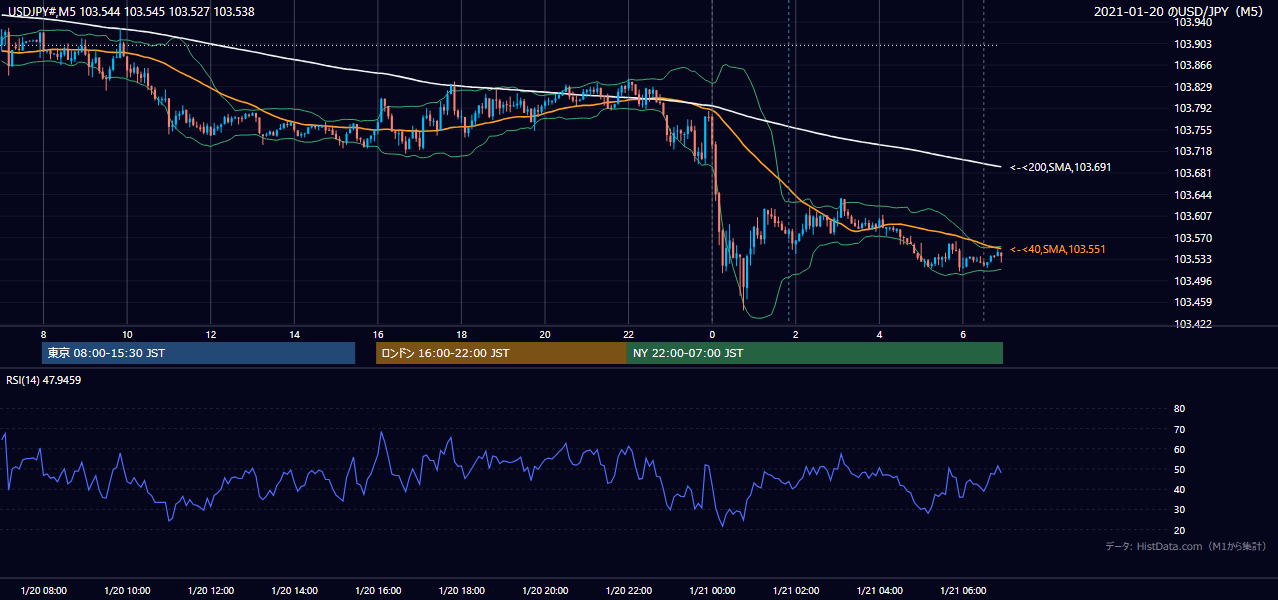Screen dimensions: 1278x600
Task: Click the 40 SMA label 103.551
Action: pyautogui.click(x=1058, y=249)
